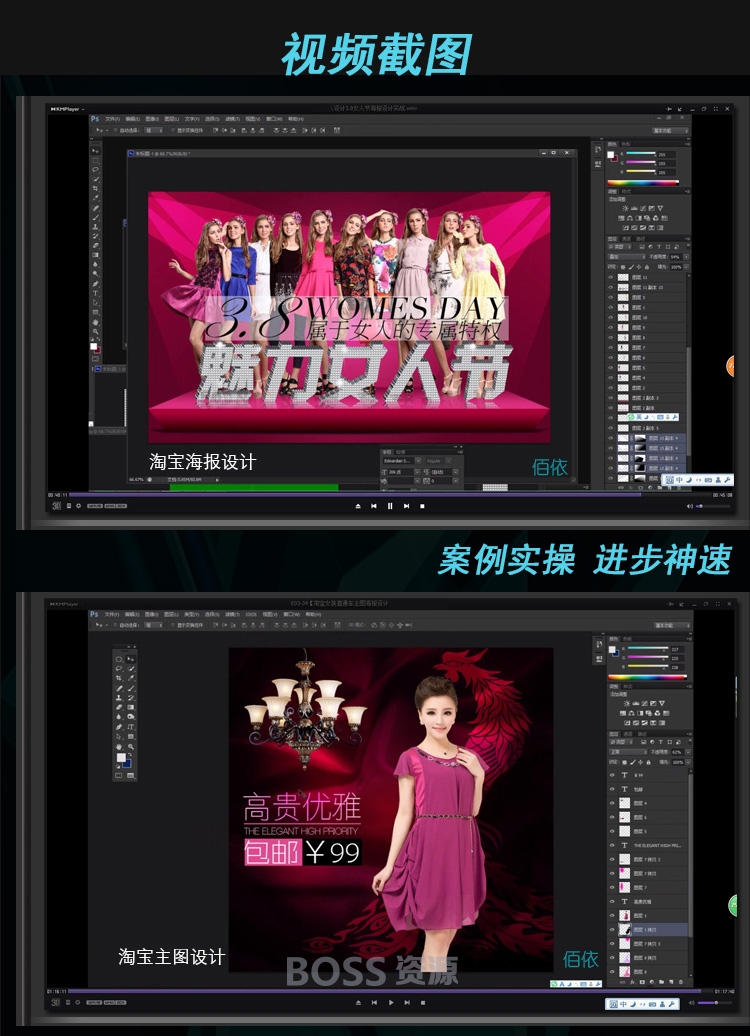Adjust the red R slider in upper color panel
Viewport: 750px width, 1036px height.
640,154
